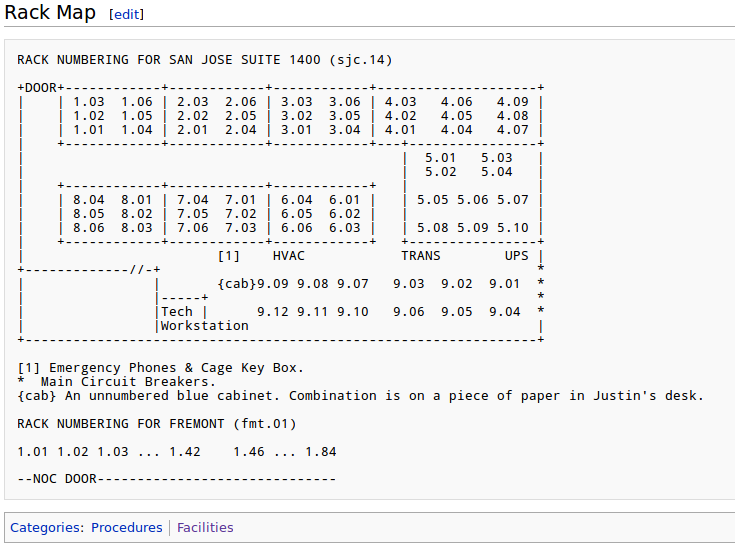Click the HVAC label

click(289, 256)
